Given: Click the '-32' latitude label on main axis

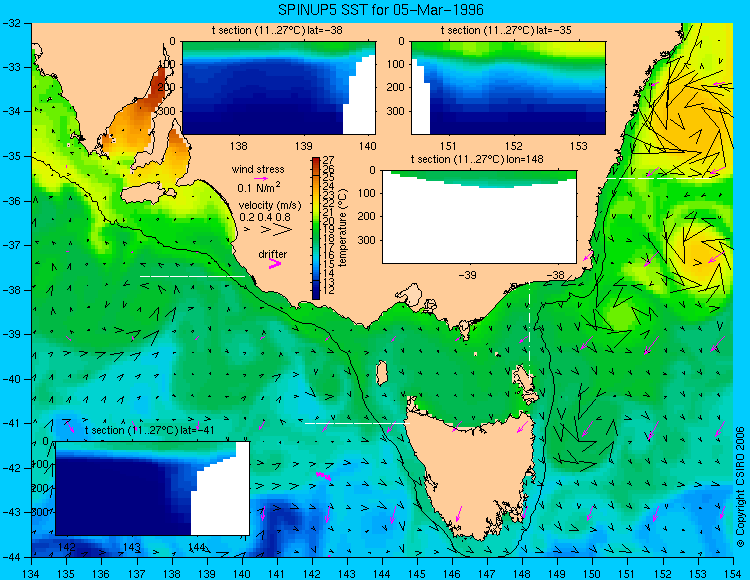Looking at the screenshot, I should pyautogui.click(x=12, y=23).
